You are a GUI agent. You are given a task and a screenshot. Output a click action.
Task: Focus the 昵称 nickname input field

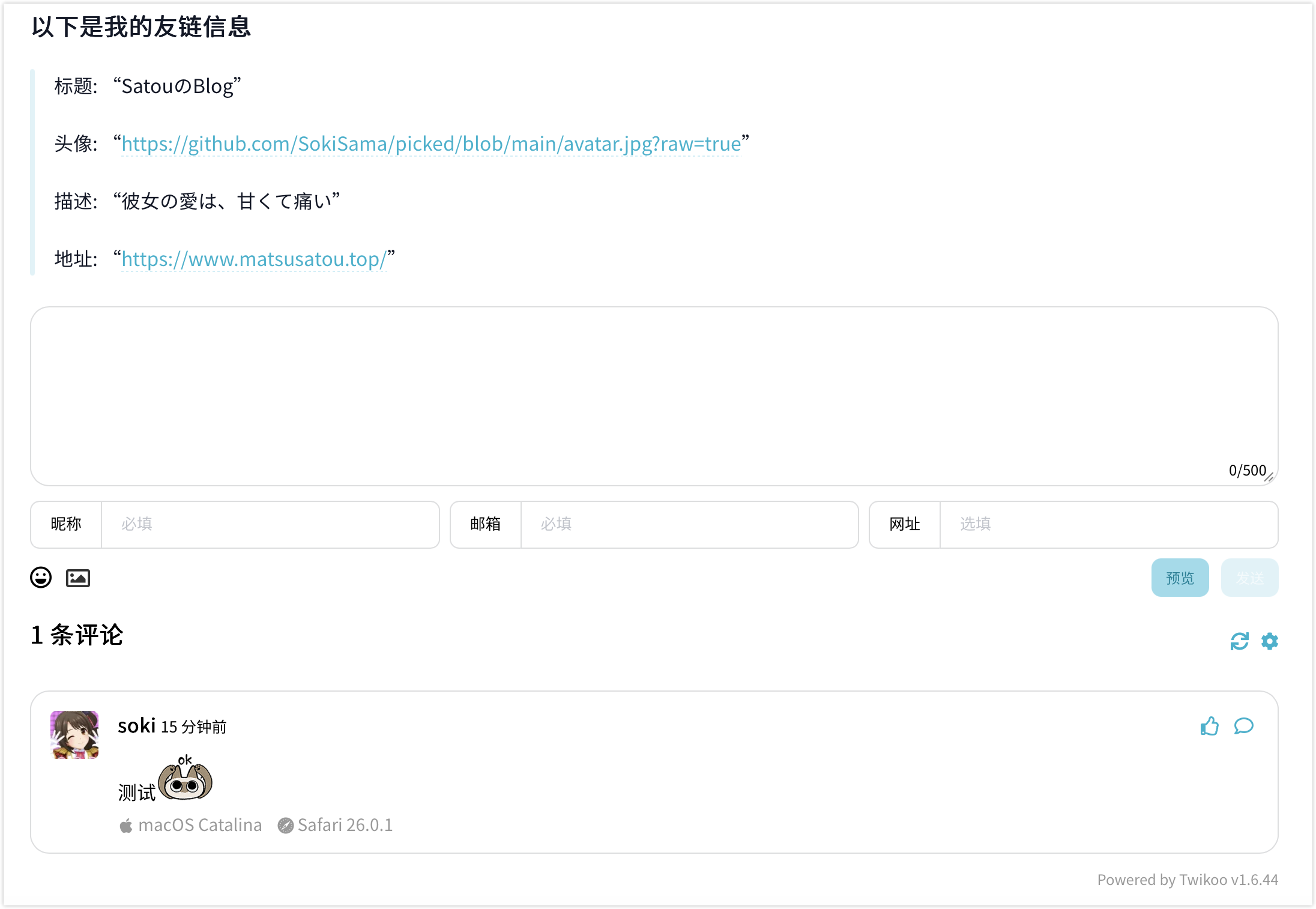tap(270, 524)
